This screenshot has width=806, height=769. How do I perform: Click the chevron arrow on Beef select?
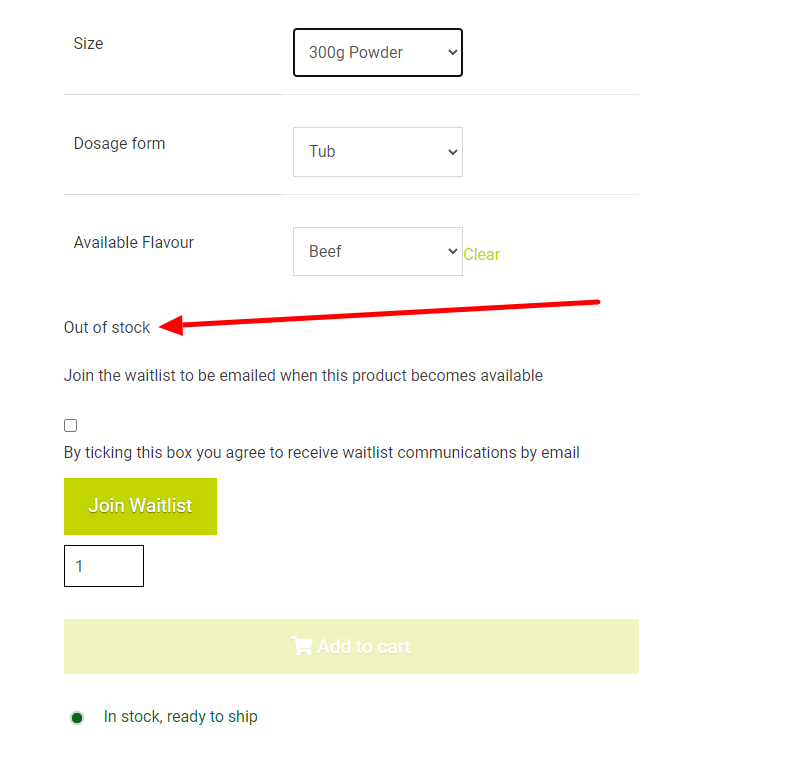click(452, 251)
